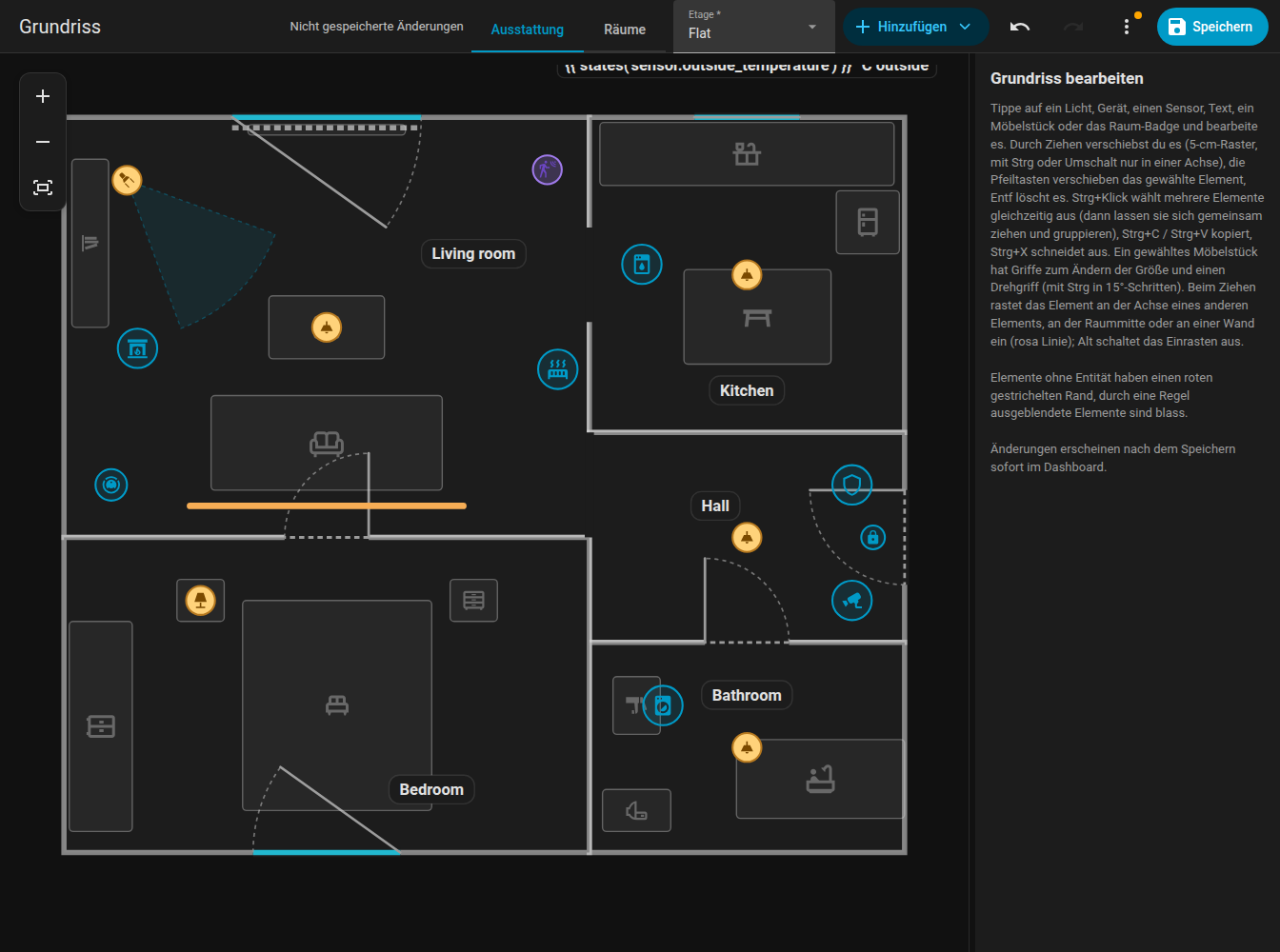This screenshot has width=1280, height=952.
Task: Select the Hall ceiling light
Action: pyautogui.click(x=747, y=538)
